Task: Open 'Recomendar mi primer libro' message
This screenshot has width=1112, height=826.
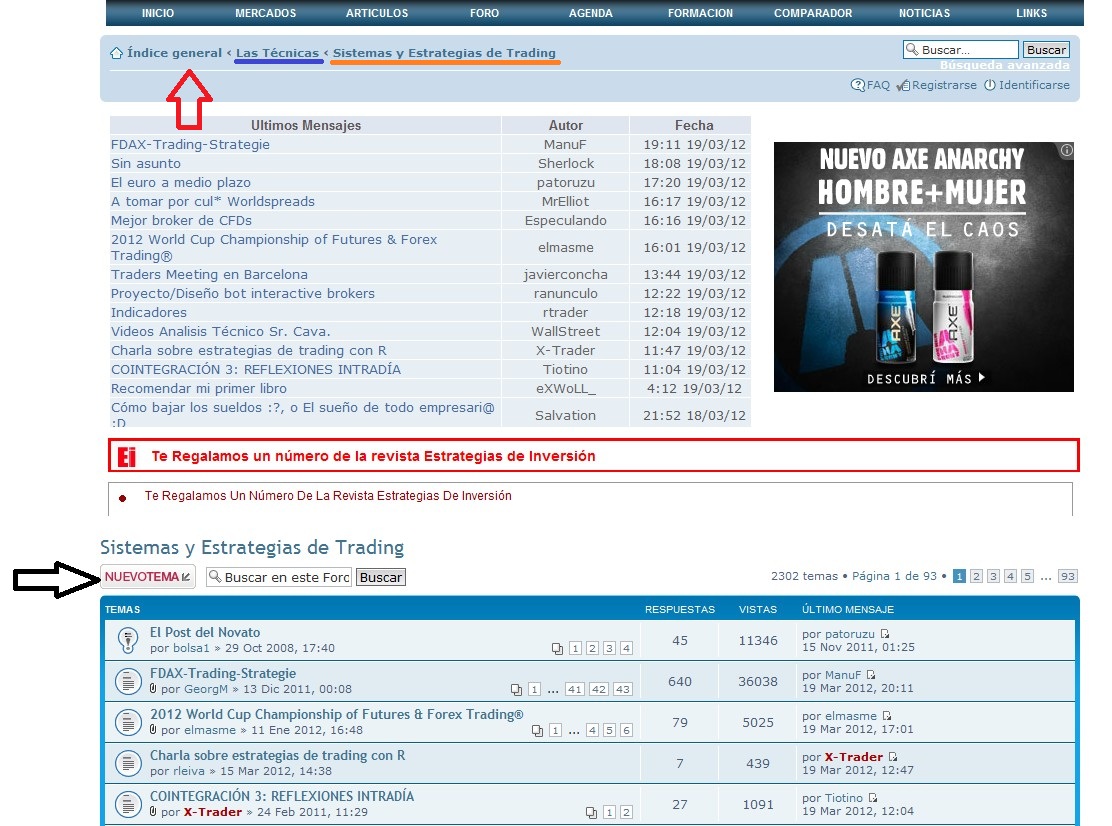Action: coord(199,389)
